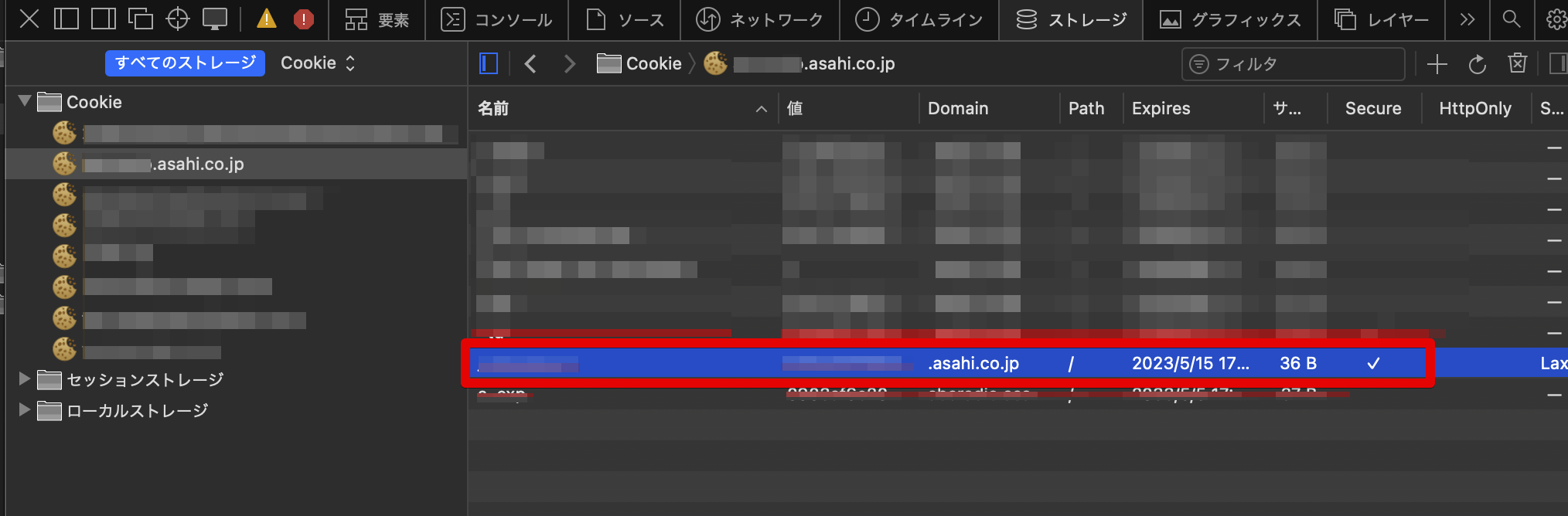The width and height of the screenshot is (1568, 516).
Task: Click the yellow warning triangle icon
Action: pos(267,19)
